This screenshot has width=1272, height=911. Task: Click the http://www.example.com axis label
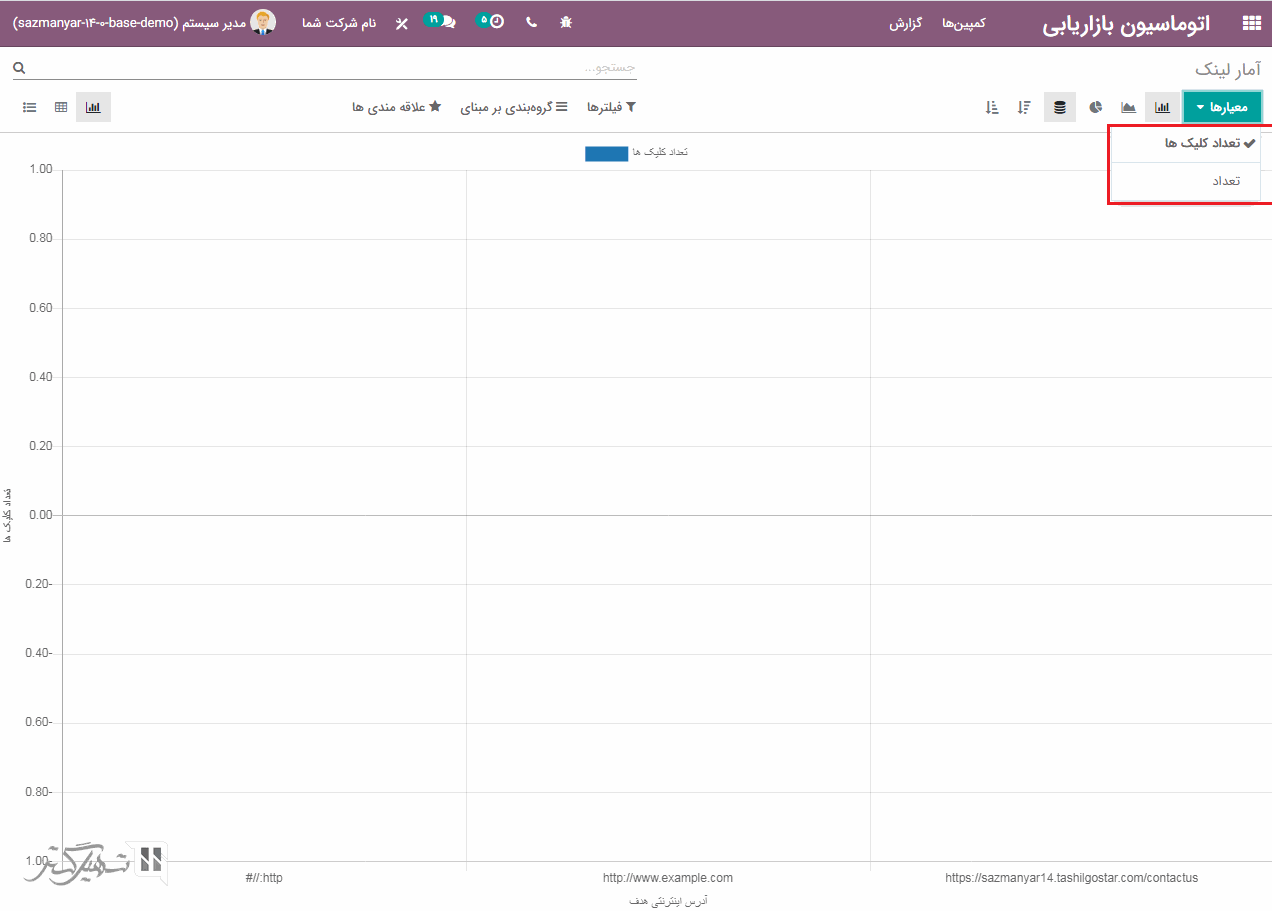(668, 878)
